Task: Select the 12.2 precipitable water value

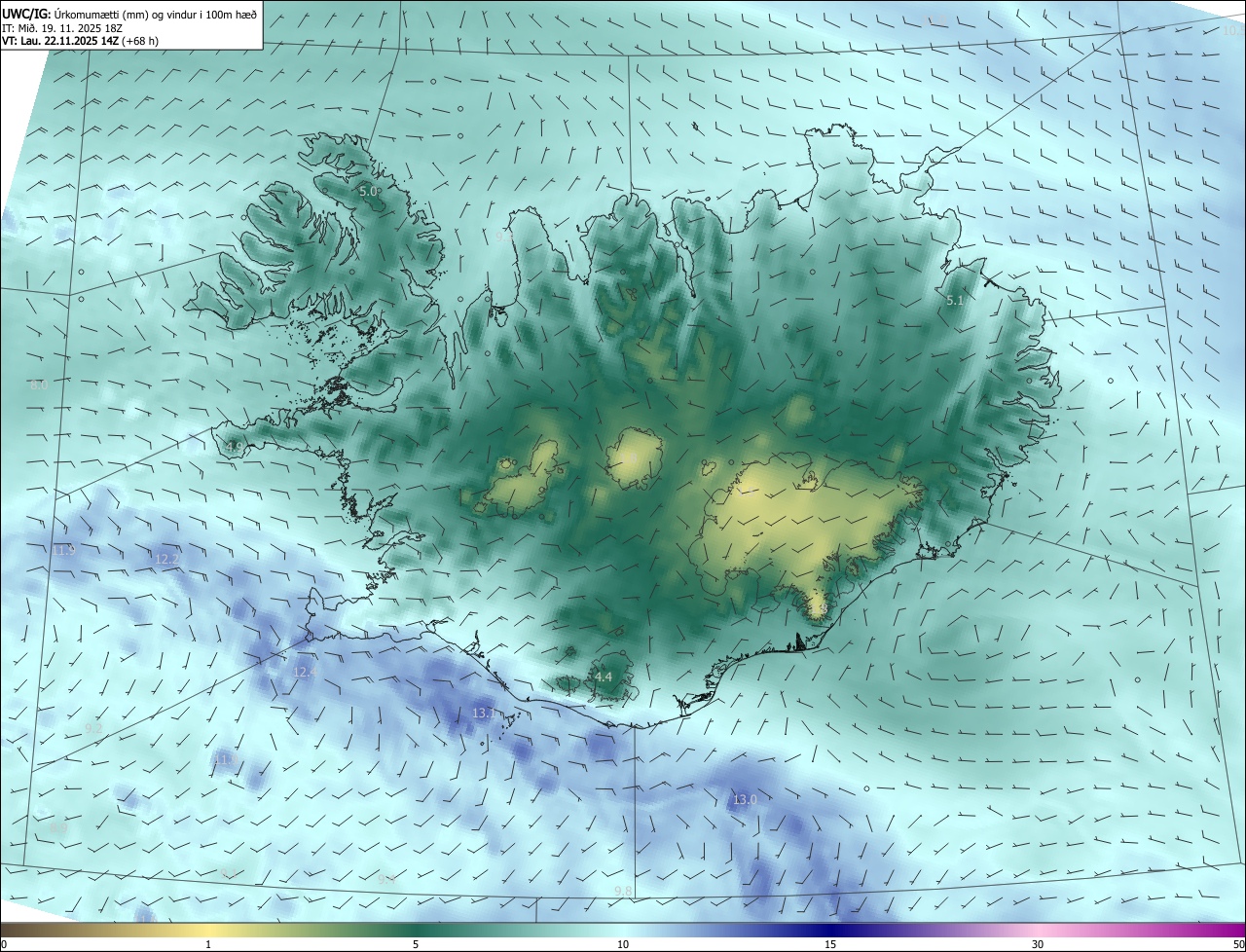Action: coord(166,560)
